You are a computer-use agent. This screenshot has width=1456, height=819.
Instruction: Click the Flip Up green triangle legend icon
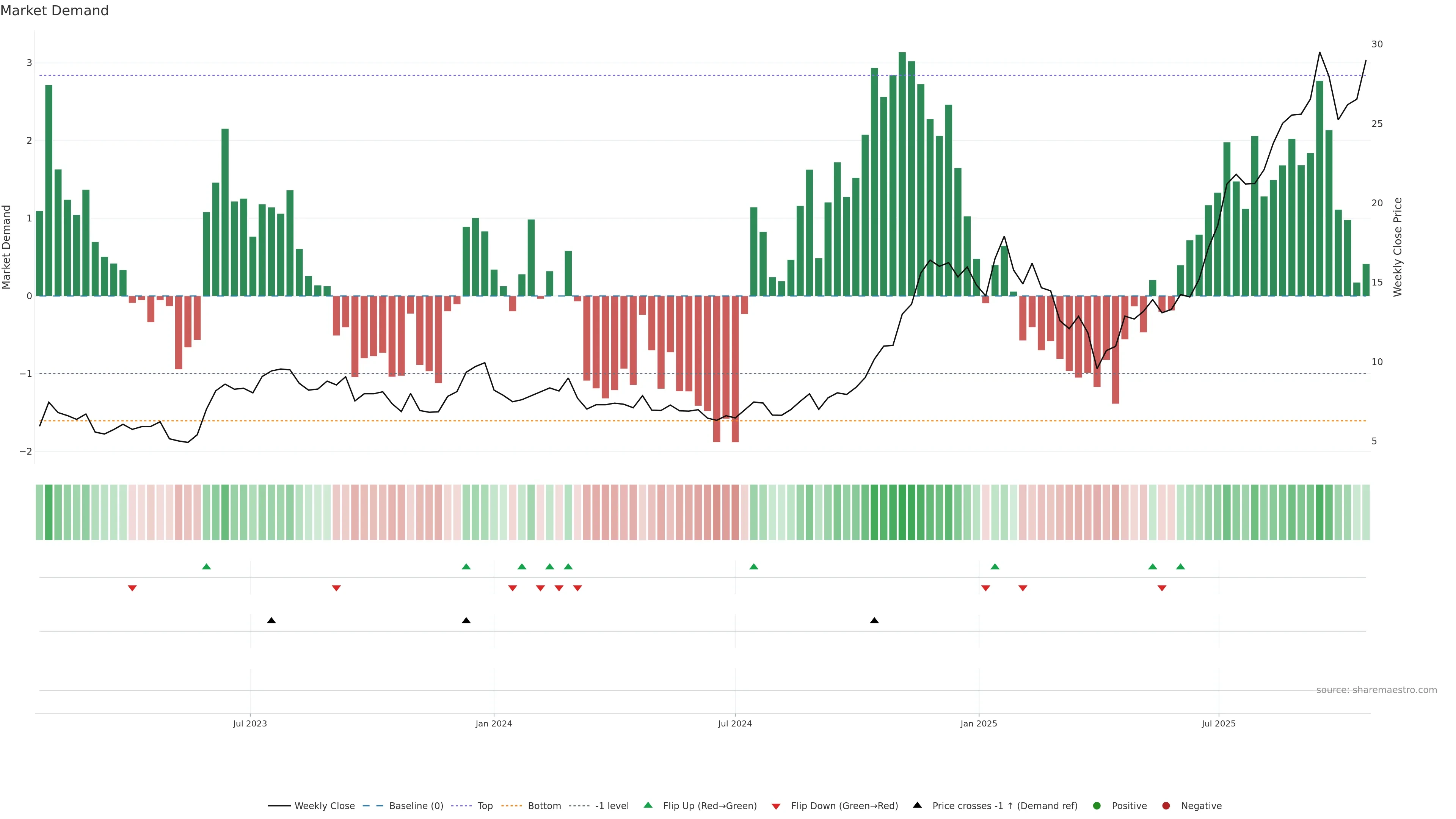648,805
